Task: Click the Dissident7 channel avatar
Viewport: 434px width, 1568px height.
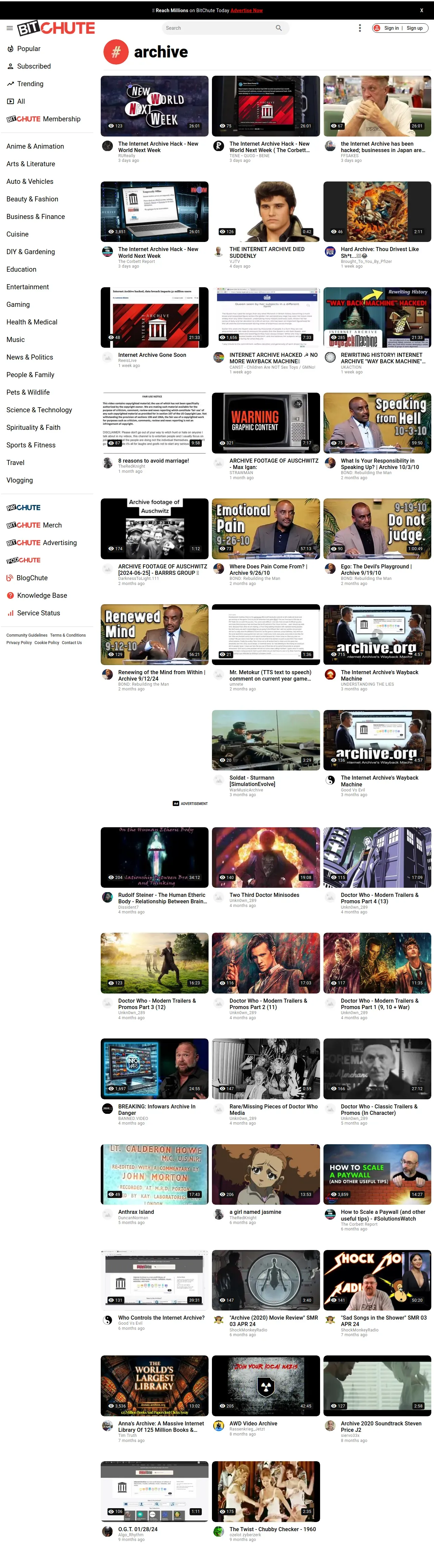Action: coord(107,897)
